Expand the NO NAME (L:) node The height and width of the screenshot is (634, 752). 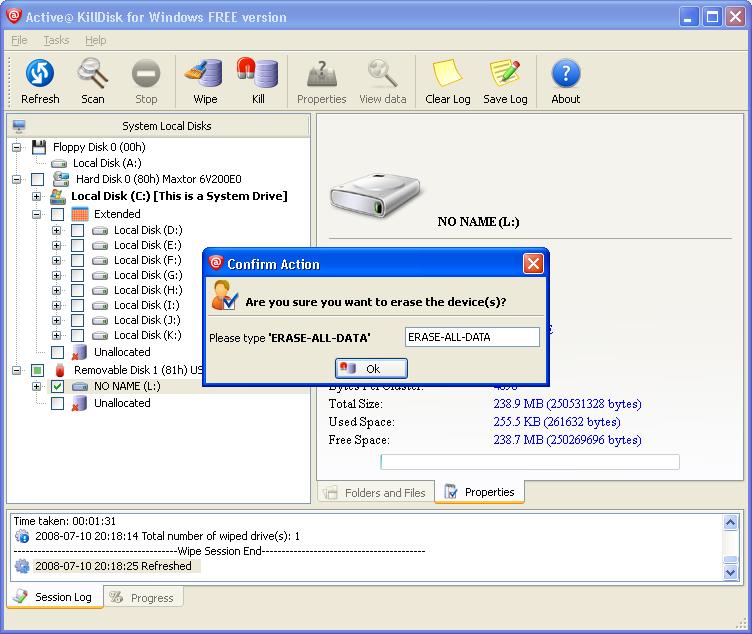click(37, 387)
